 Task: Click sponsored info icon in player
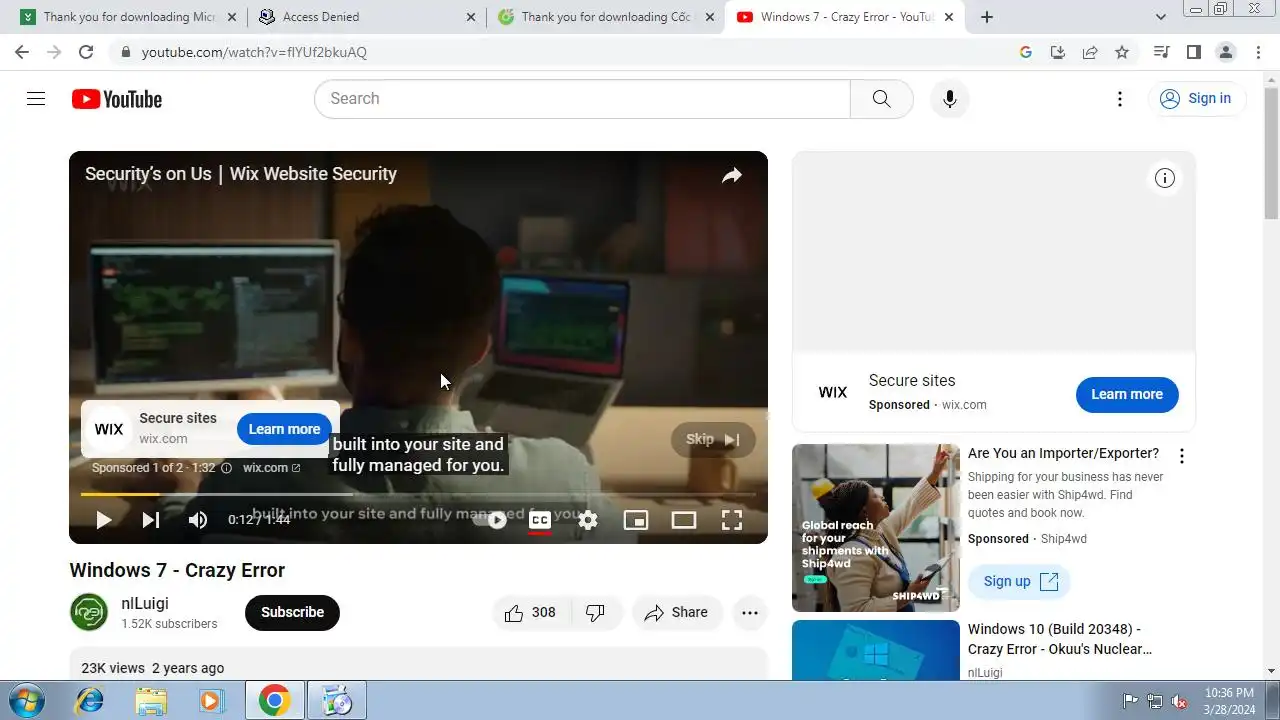coord(226,467)
